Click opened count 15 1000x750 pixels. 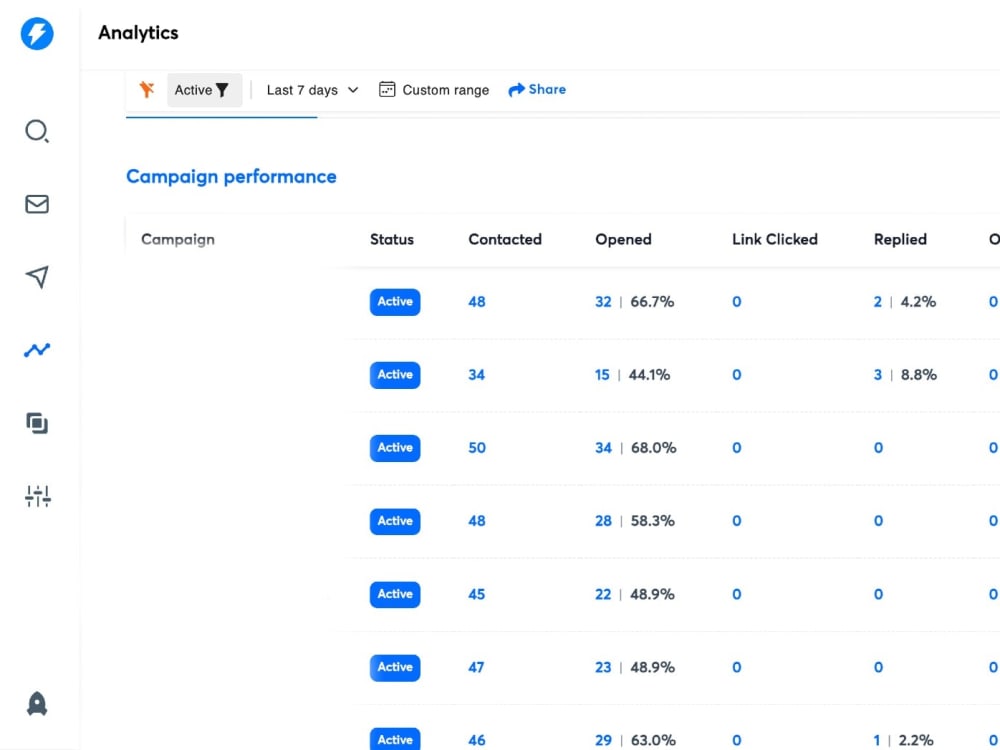tap(602, 375)
